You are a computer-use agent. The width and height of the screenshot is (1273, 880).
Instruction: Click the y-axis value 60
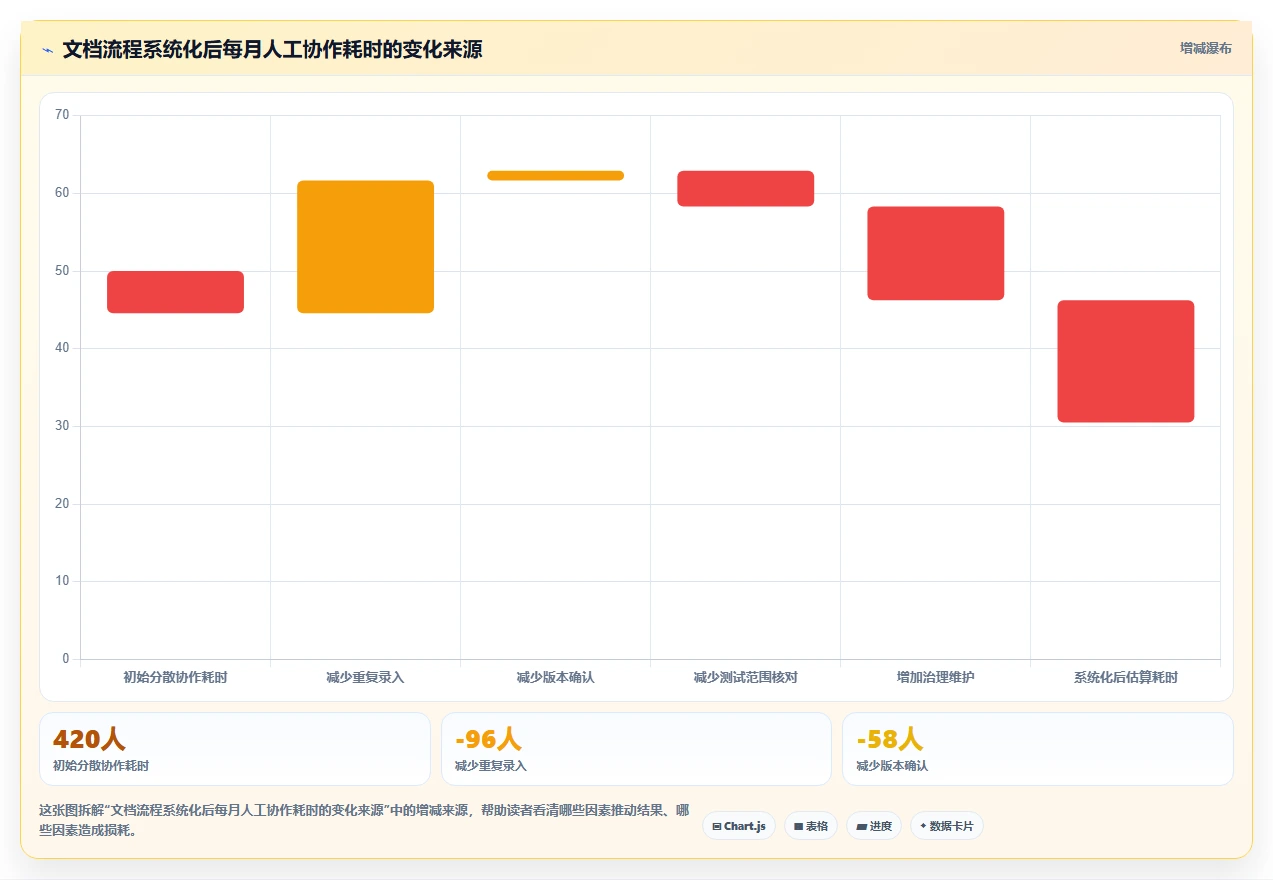tap(62, 193)
